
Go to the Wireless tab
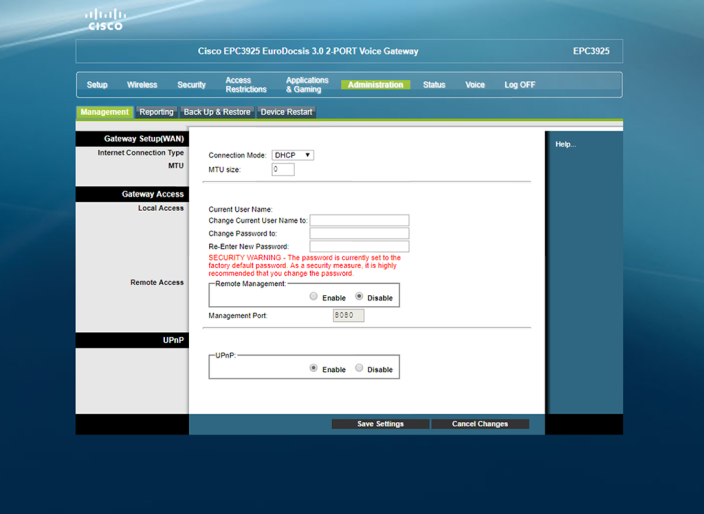142,85
